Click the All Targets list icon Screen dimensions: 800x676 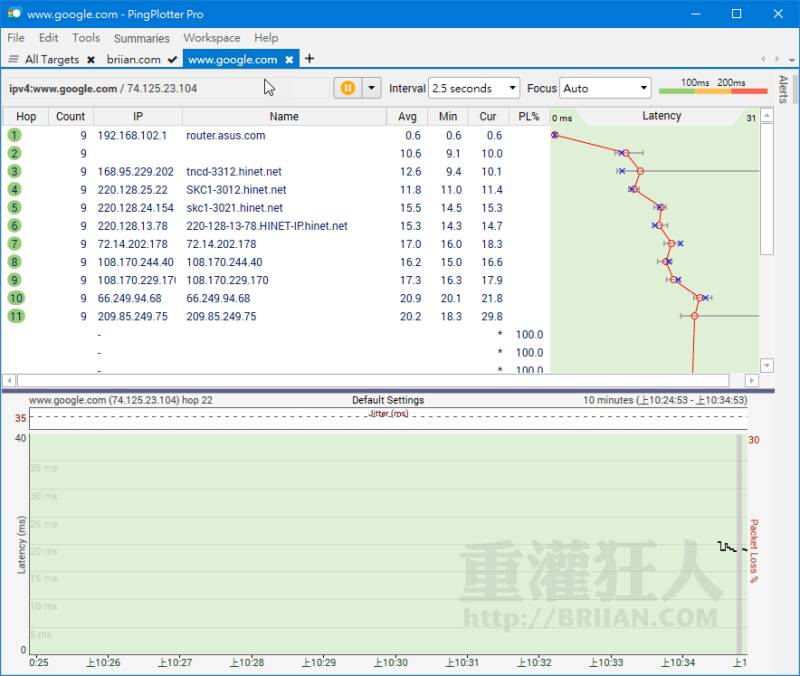point(14,59)
